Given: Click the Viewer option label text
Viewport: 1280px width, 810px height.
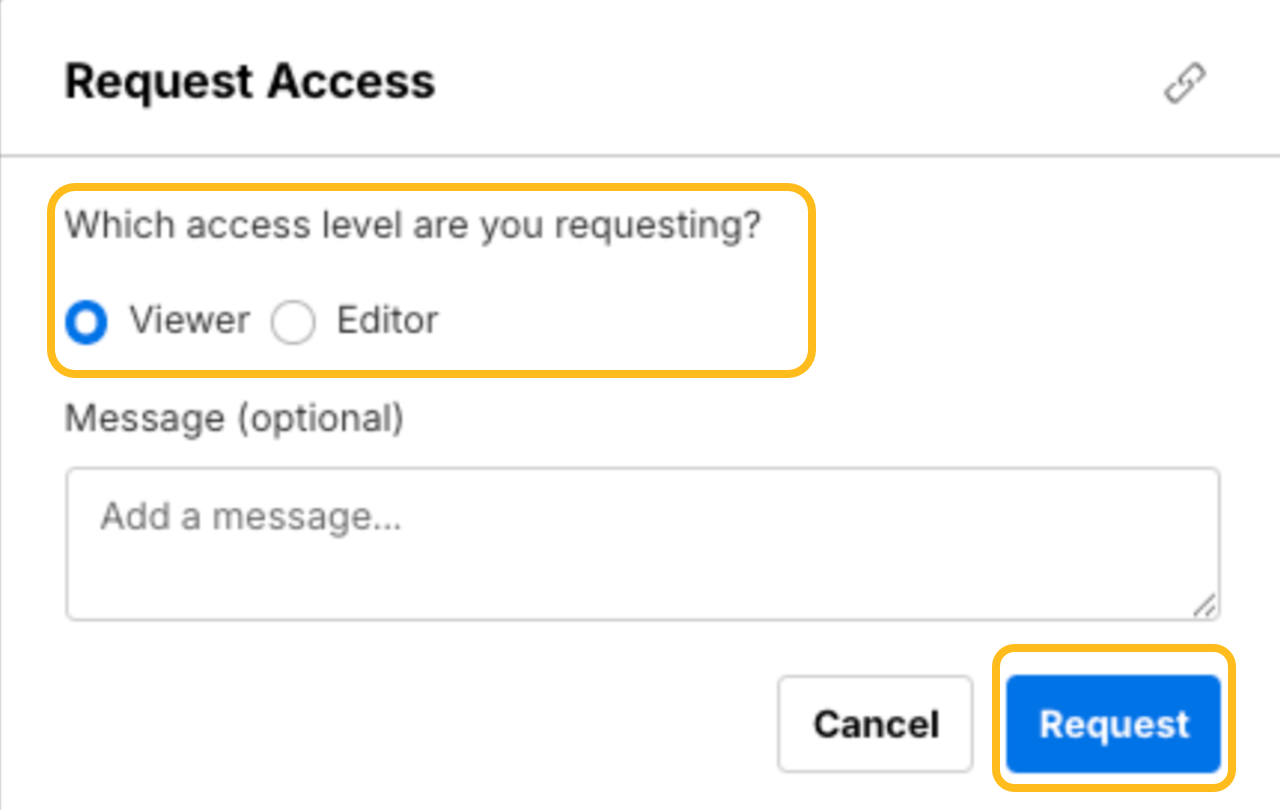Looking at the screenshot, I should click(189, 321).
